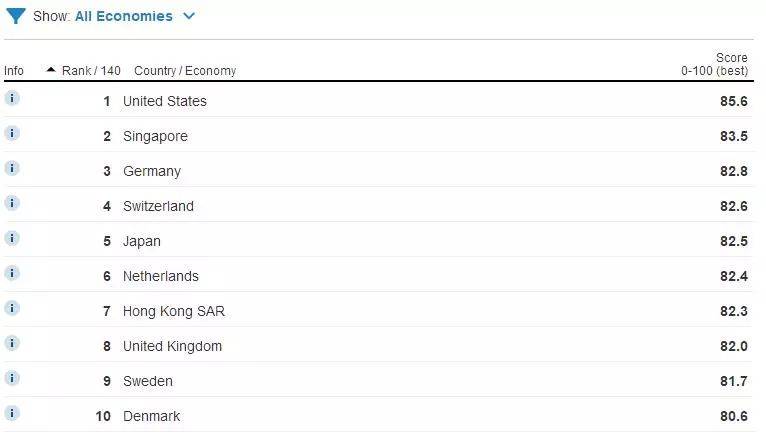The image size is (766, 432).
Task: Click the info icon for United Kingdom
Action: [x=12, y=343]
